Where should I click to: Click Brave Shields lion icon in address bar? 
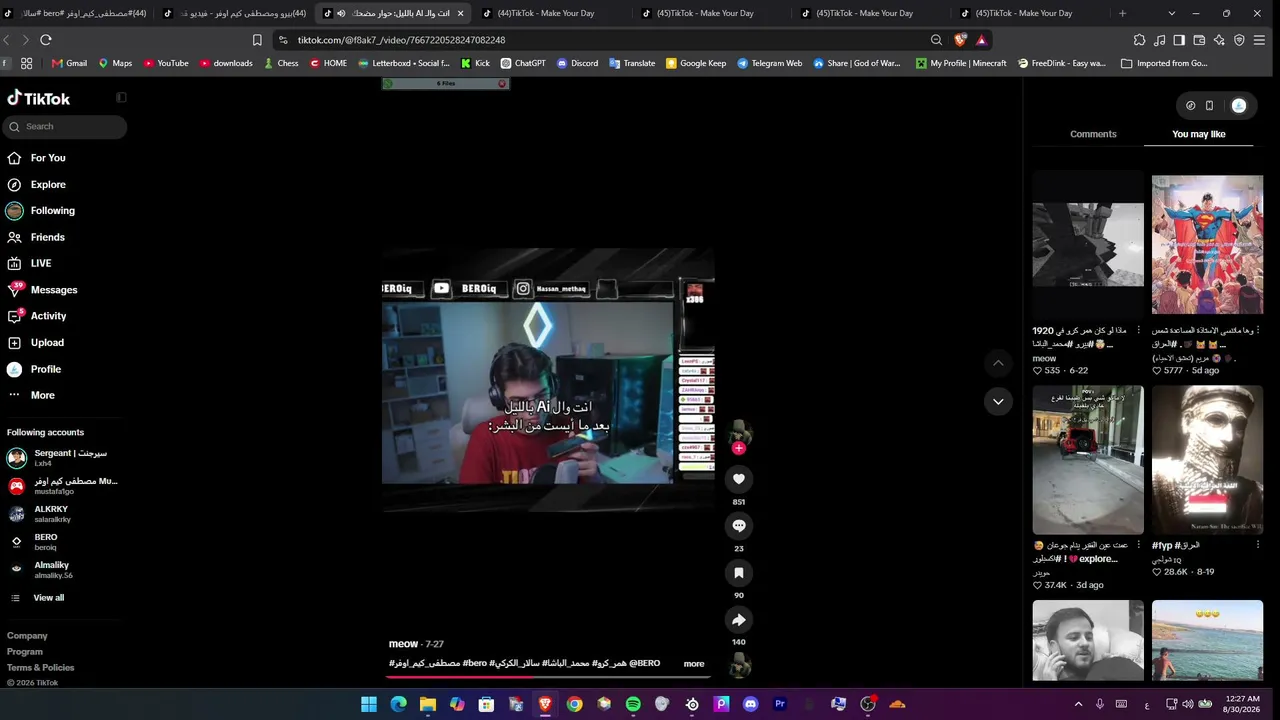coord(960,40)
